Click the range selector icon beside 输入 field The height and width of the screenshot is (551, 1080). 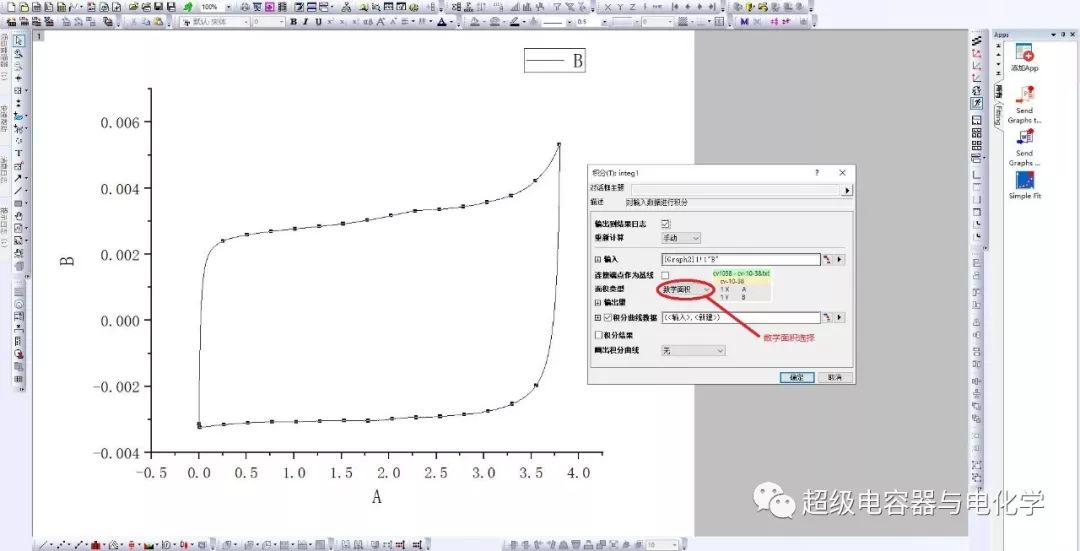[x=827, y=260]
